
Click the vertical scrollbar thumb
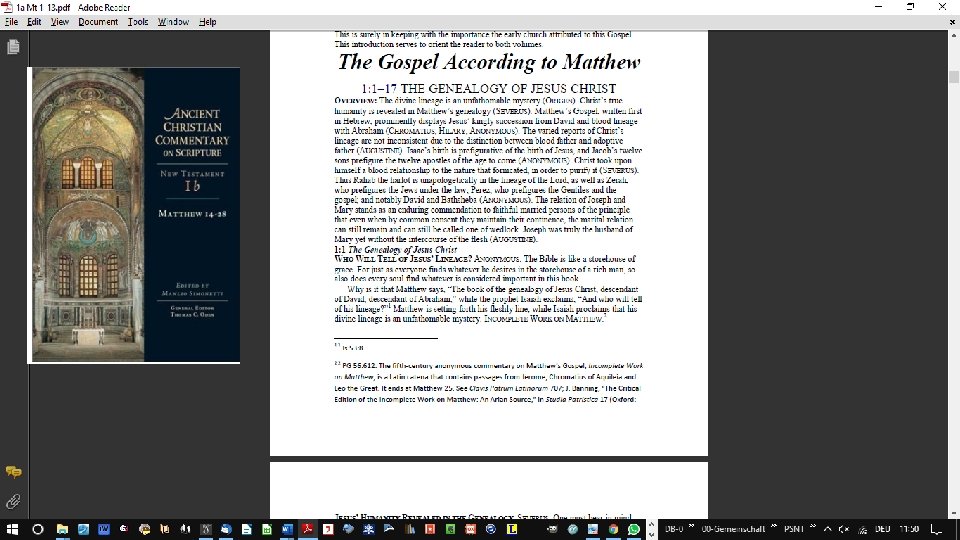(954, 77)
